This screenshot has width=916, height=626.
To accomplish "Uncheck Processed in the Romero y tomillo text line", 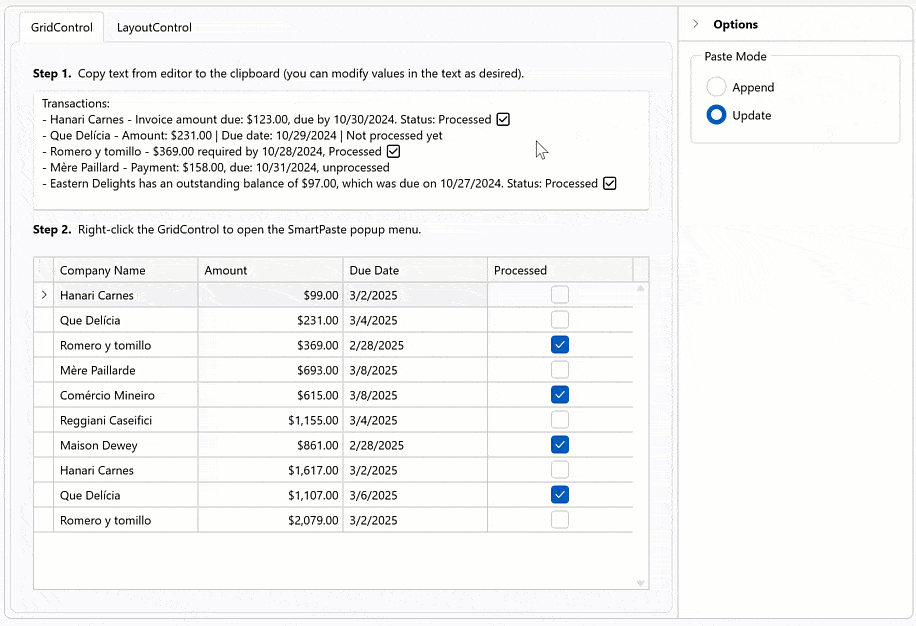I will tap(393, 151).
